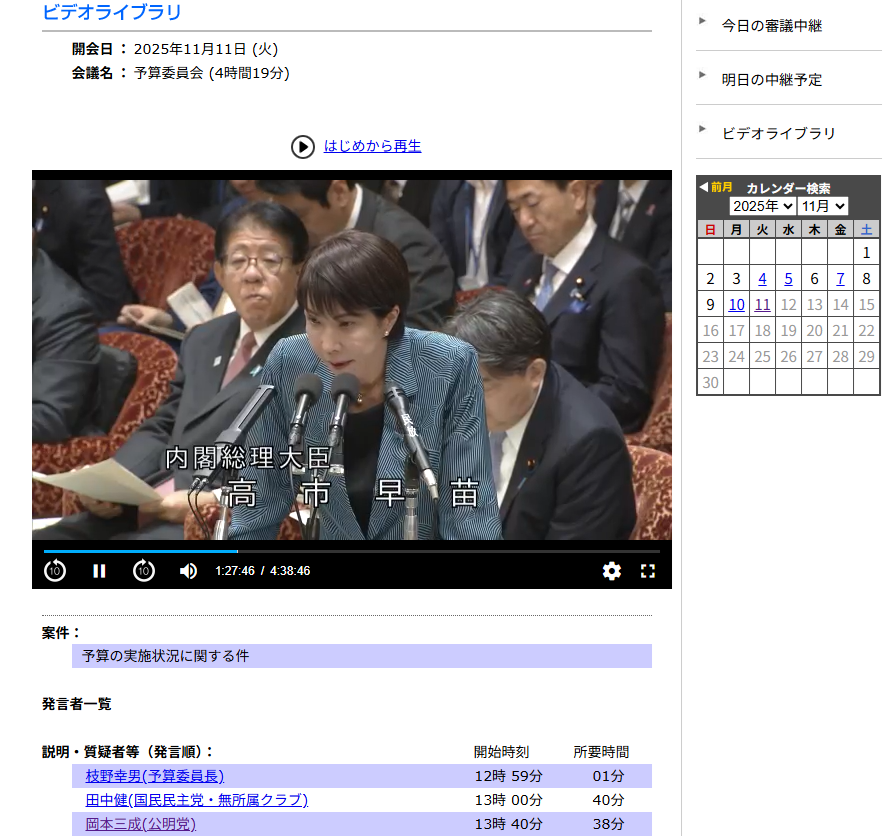
Task: Click arrow bullet beside 明日の中継予定
Action: pos(702,75)
